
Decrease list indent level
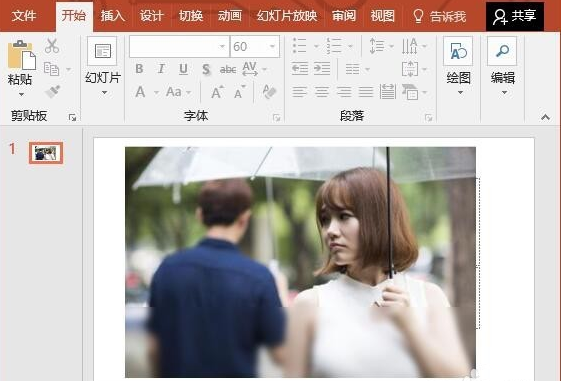click(300, 68)
